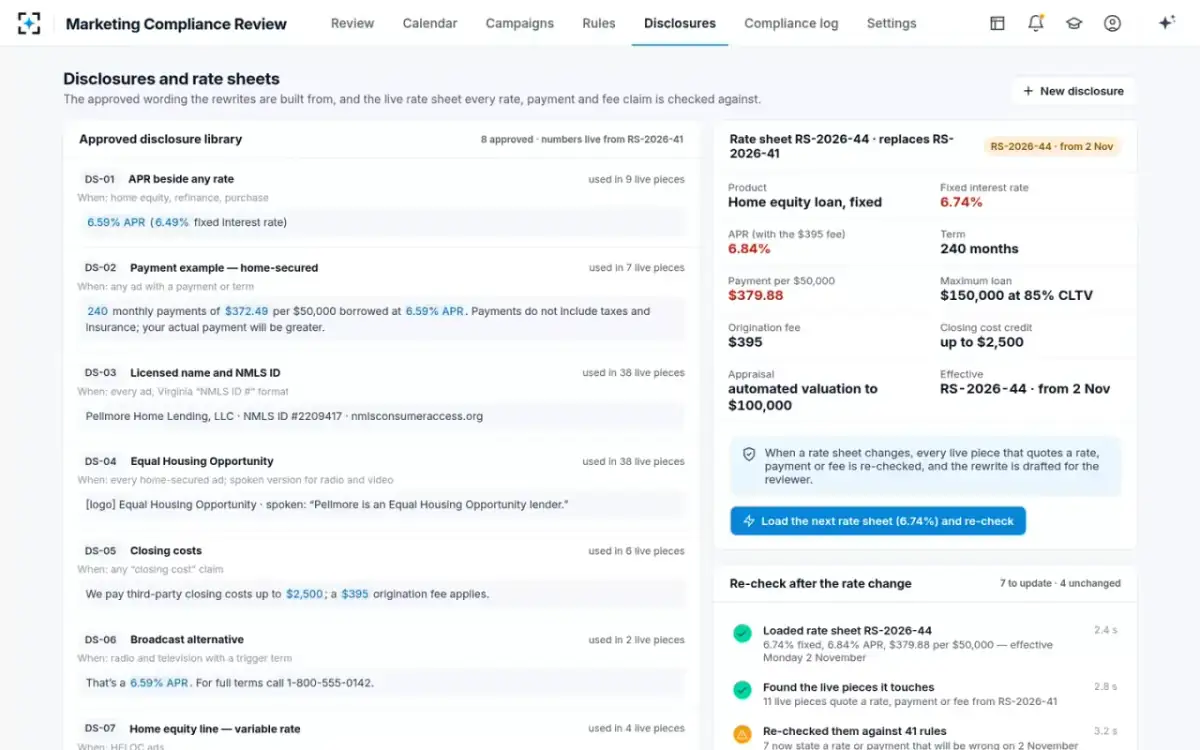
Task: Click the fixed interest rate 6.74%
Action: (961, 202)
